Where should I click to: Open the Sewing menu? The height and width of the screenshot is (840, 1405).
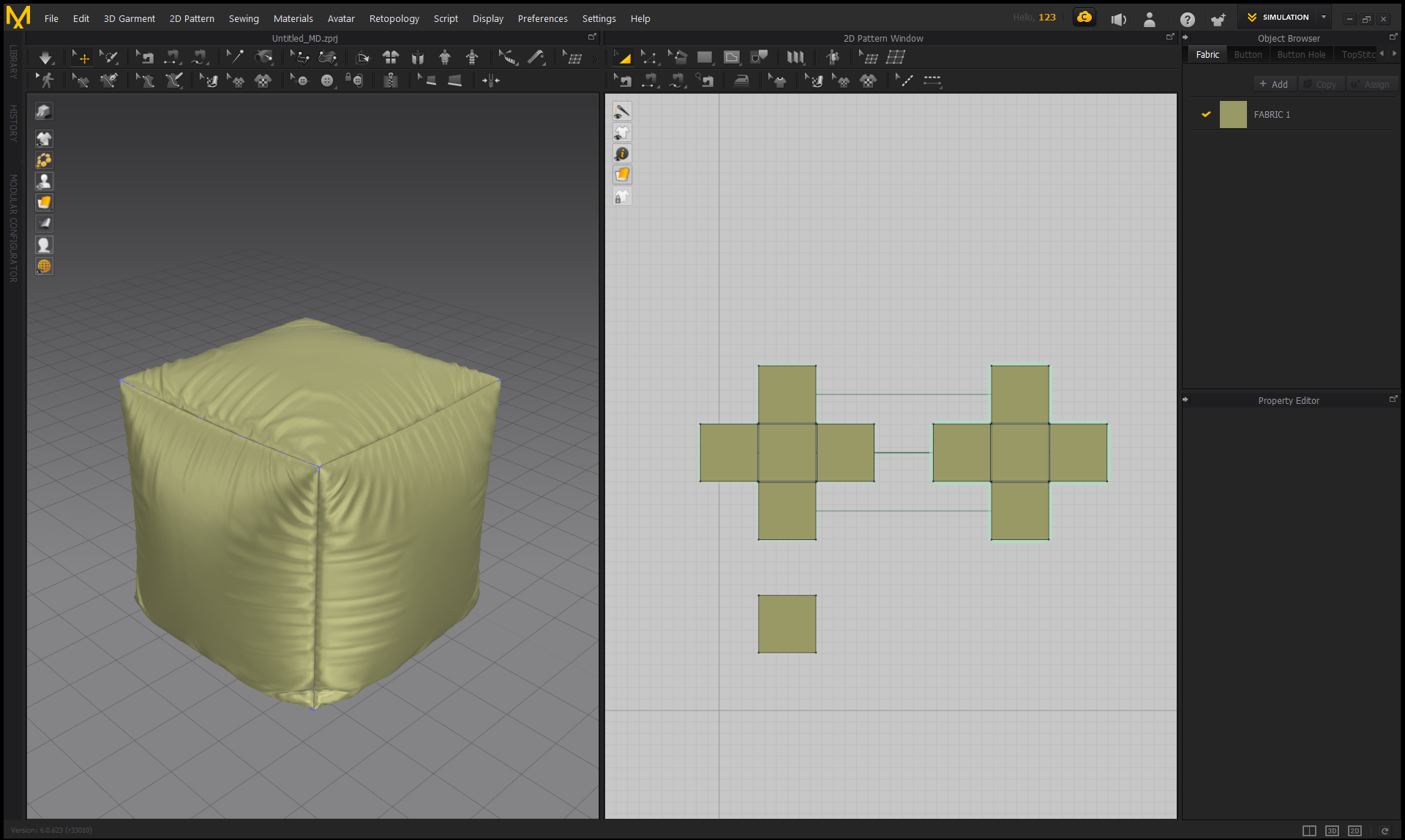pos(244,18)
